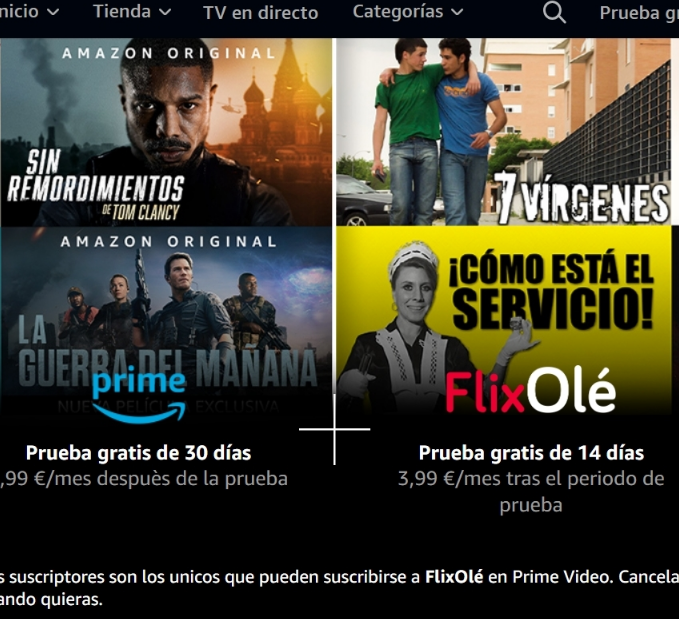Click the Prime smile logo
Viewport: 679px width, 619px height.
click(139, 395)
